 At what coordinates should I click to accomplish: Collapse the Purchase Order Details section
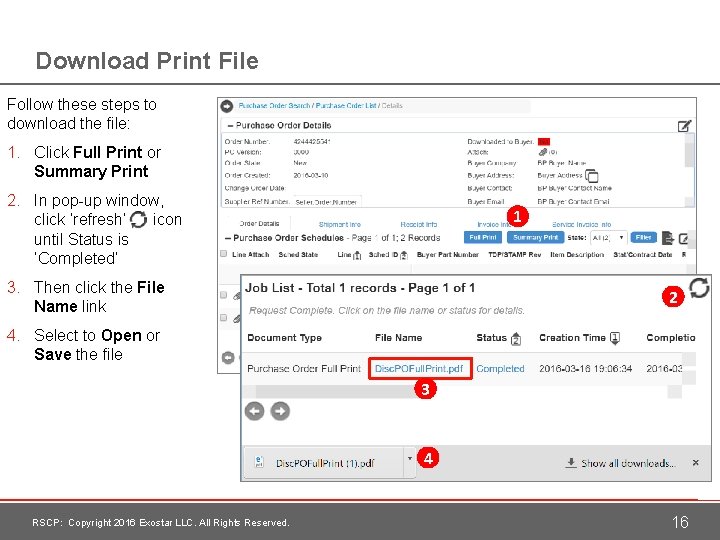click(231, 125)
